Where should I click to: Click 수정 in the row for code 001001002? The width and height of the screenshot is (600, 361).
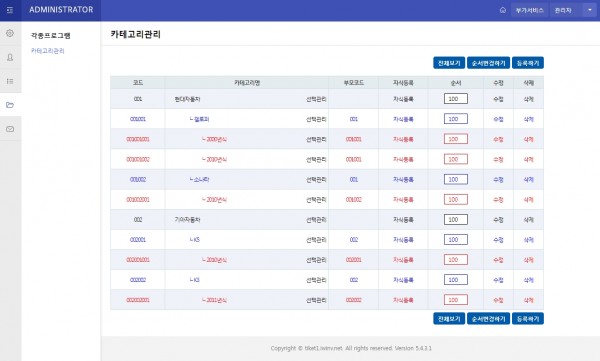point(498,159)
